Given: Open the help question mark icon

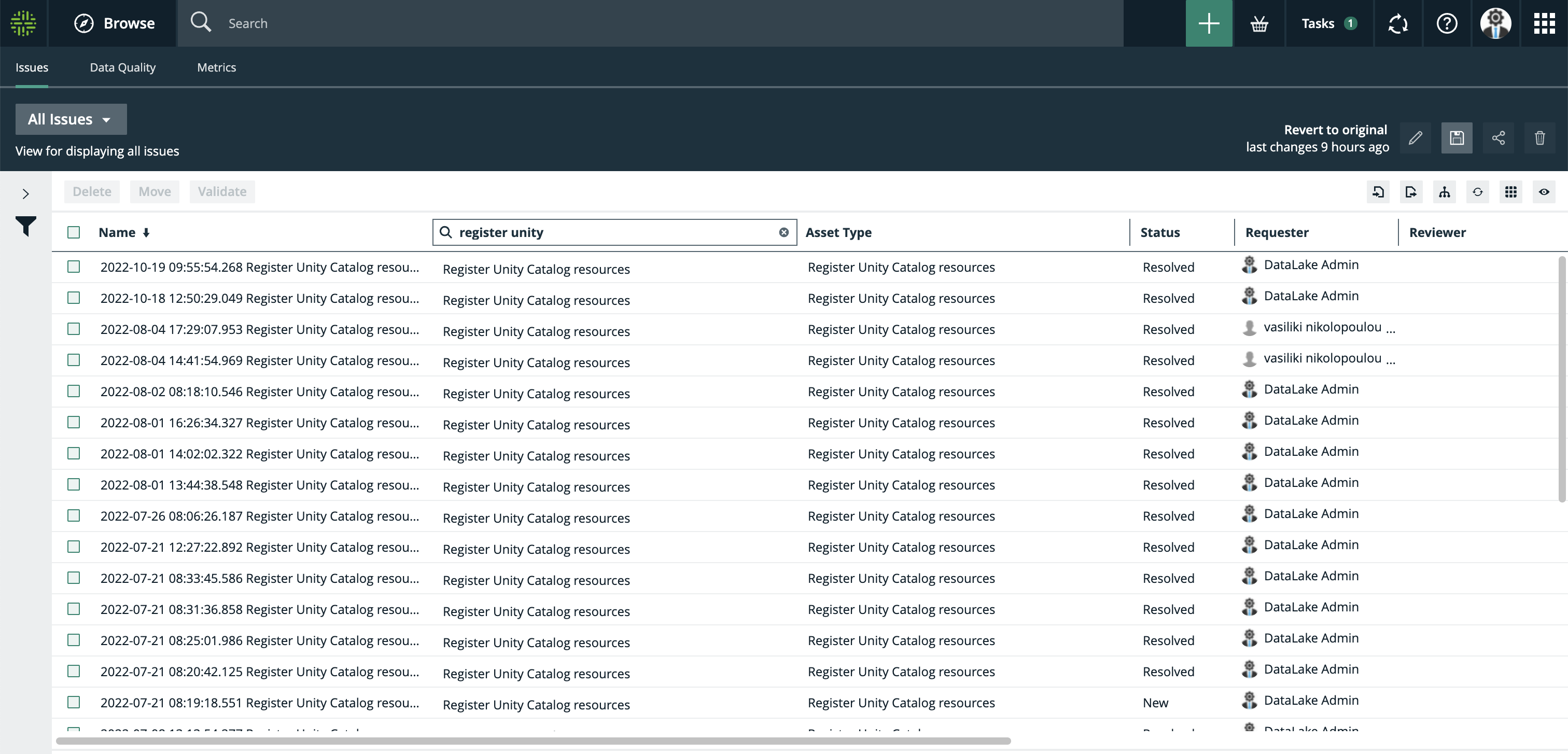Looking at the screenshot, I should [1446, 23].
